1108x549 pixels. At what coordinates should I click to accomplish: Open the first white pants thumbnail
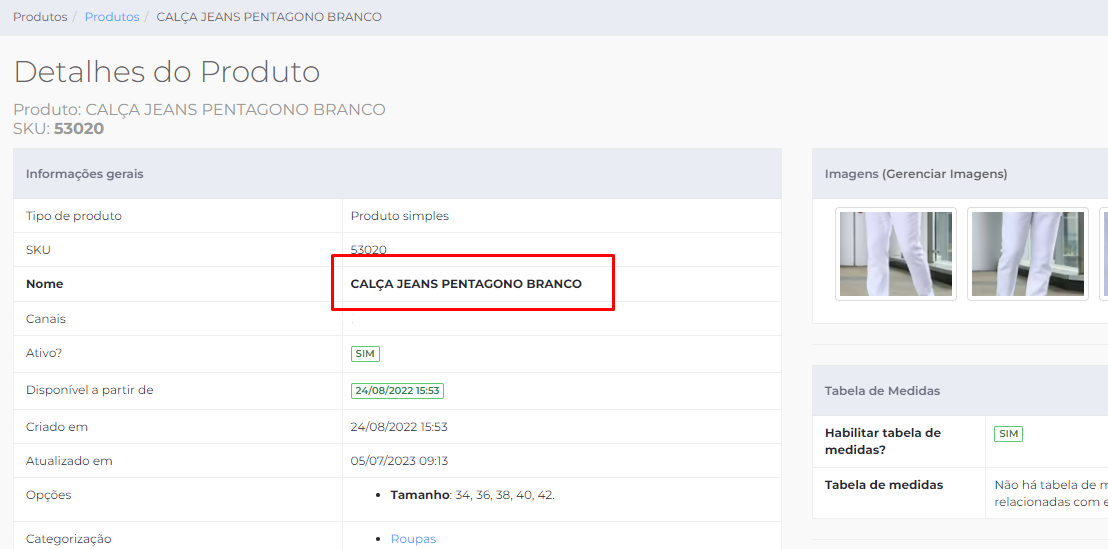896,254
